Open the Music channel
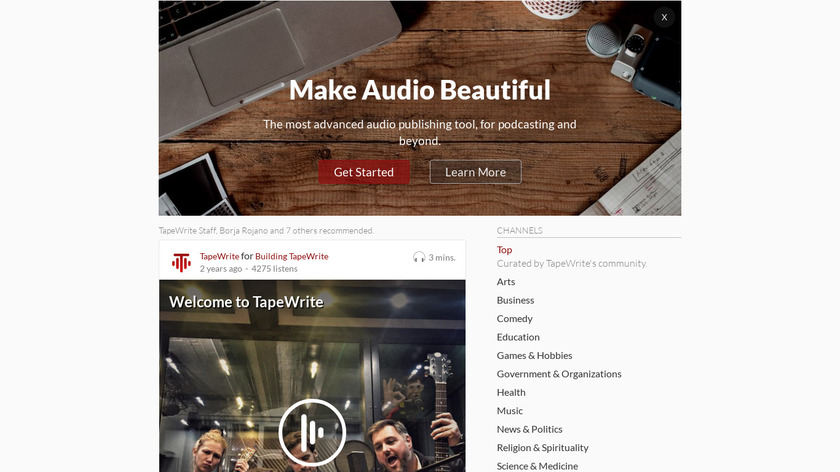This screenshot has width=840, height=472. click(x=509, y=411)
